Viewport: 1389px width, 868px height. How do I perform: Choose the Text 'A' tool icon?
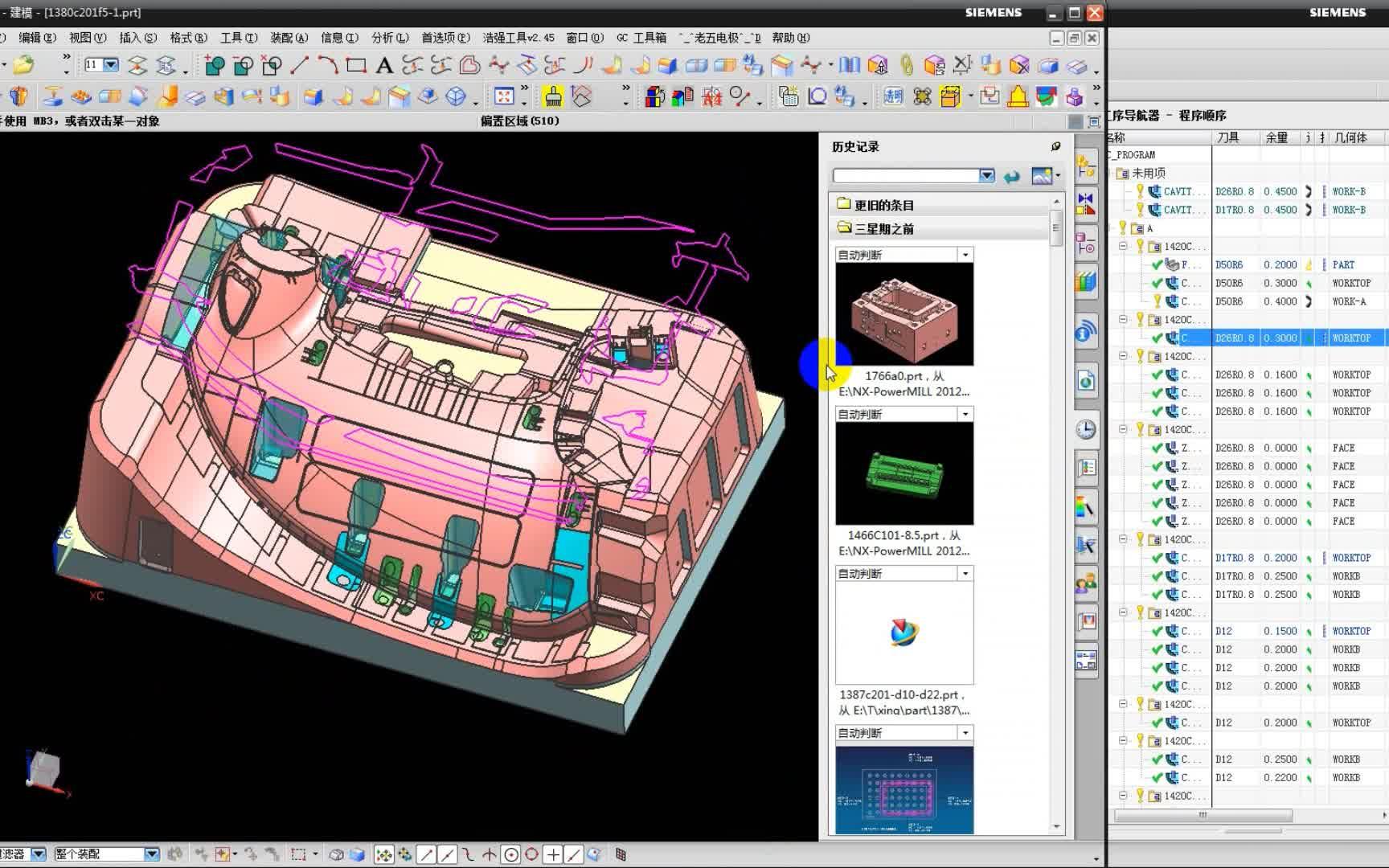pos(384,65)
